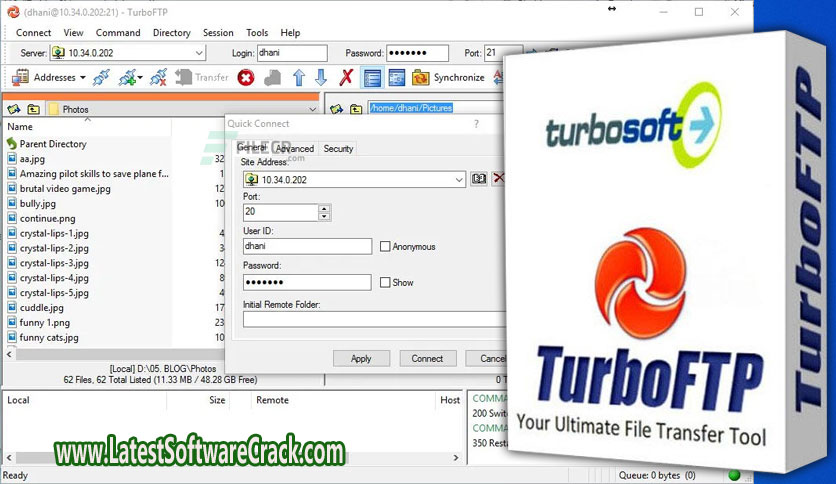Open the Directory menu
The width and height of the screenshot is (836, 484).
[x=172, y=33]
